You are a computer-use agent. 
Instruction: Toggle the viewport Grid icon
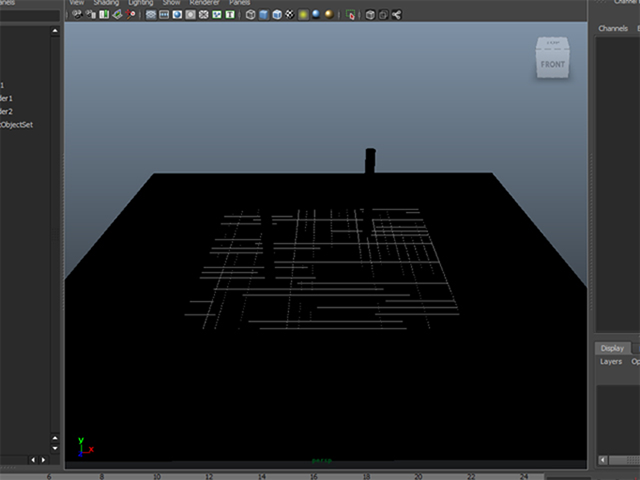click(x=151, y=15)
